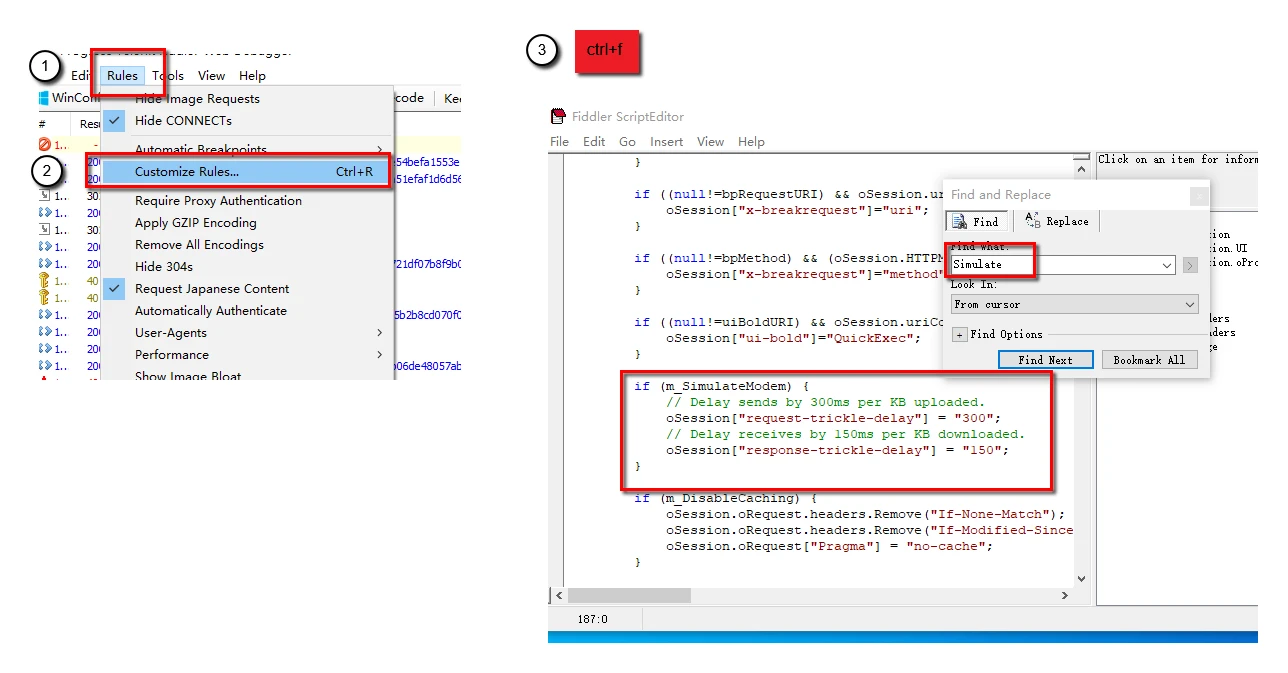Image resolution: width=1288 pixels, height=673 pixels.
Task: Switch to the Find tab
Action: (978, 222)
